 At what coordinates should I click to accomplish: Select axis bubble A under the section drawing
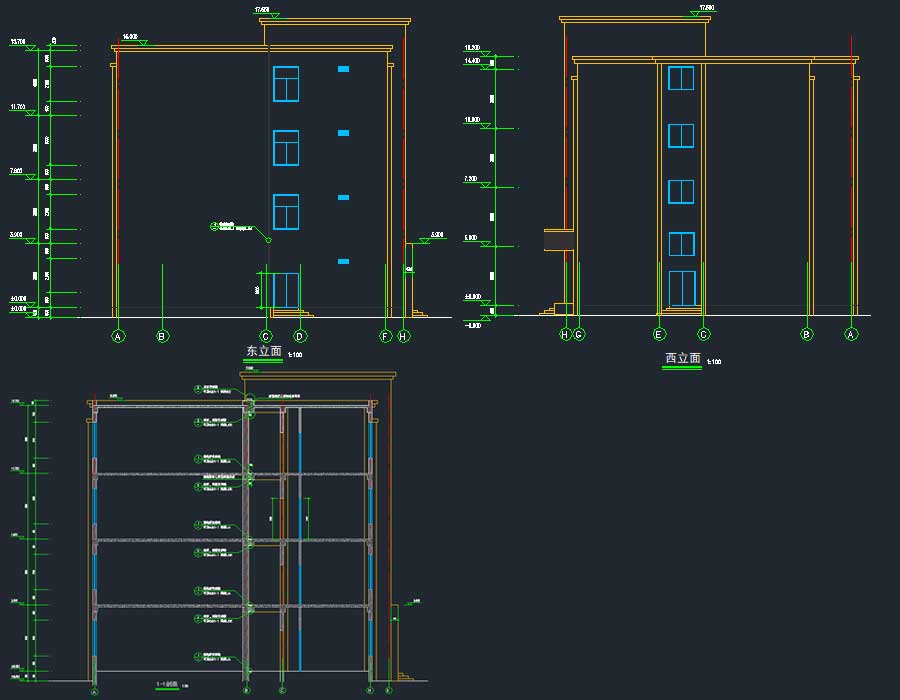(95, 691)
